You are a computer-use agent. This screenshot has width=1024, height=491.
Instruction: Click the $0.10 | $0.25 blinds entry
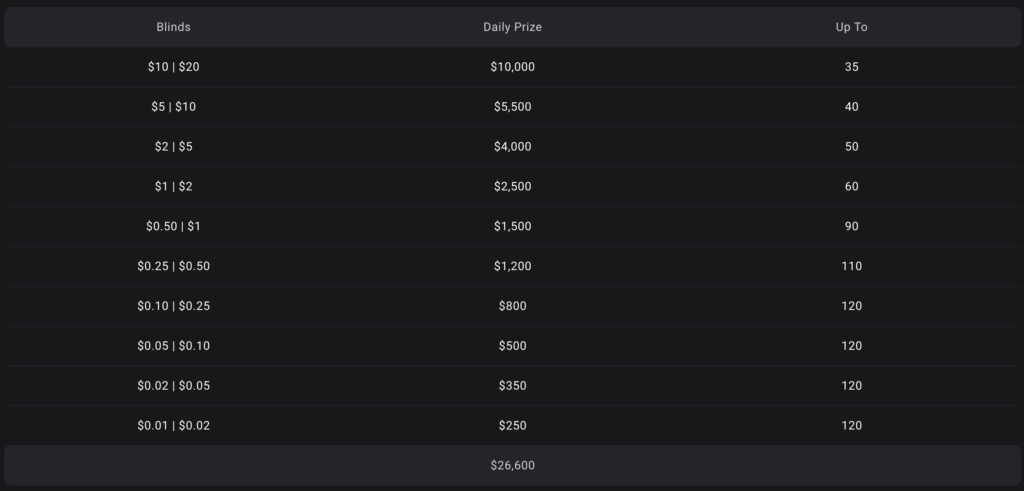tap(173, 306)
